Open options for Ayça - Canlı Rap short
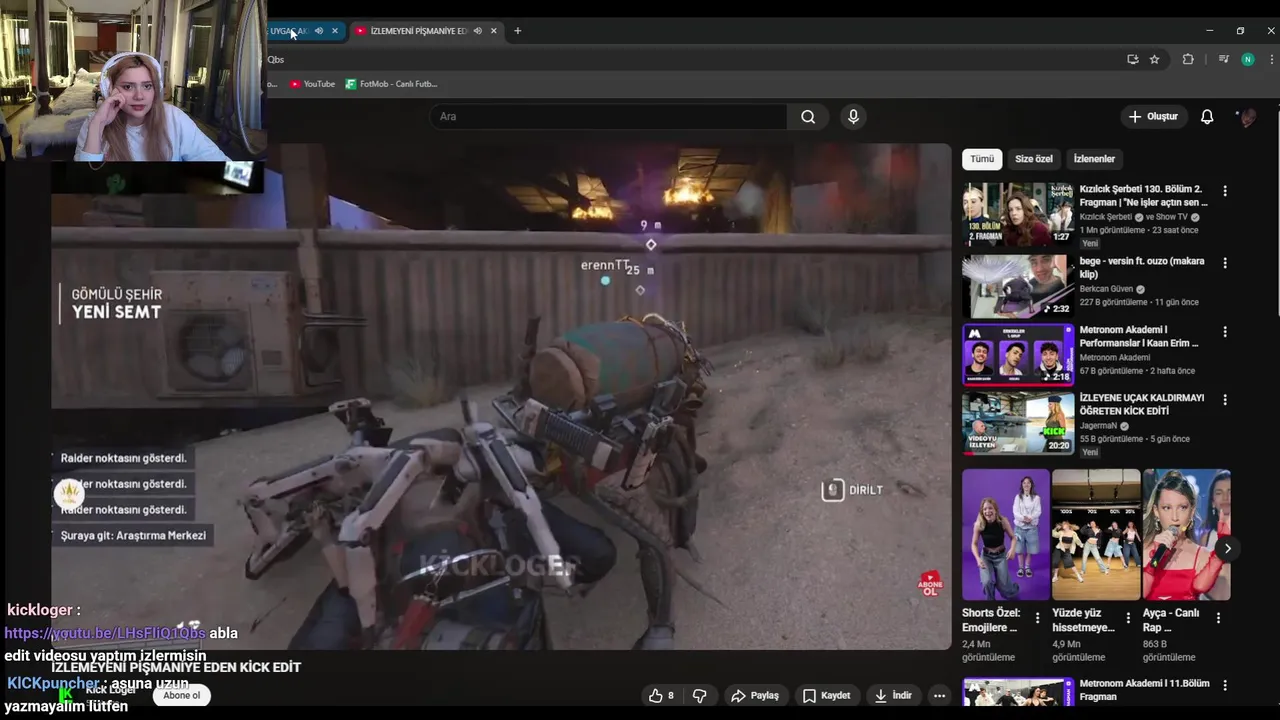This screenshot has width=1280, height=720. pos(1218,618)
